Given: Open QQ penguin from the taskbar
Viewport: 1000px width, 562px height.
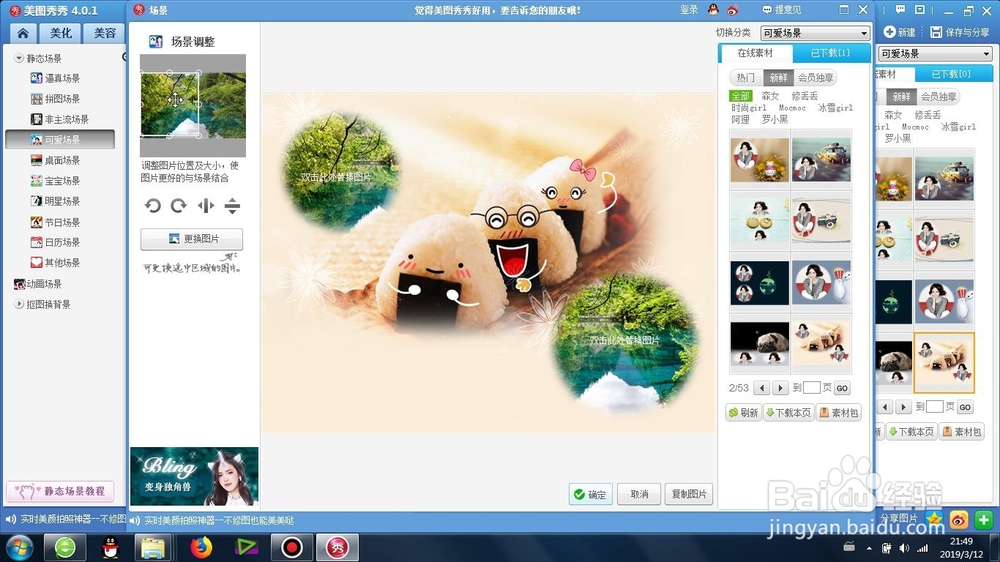Looking at the screenshot, I should click(110, 547).
